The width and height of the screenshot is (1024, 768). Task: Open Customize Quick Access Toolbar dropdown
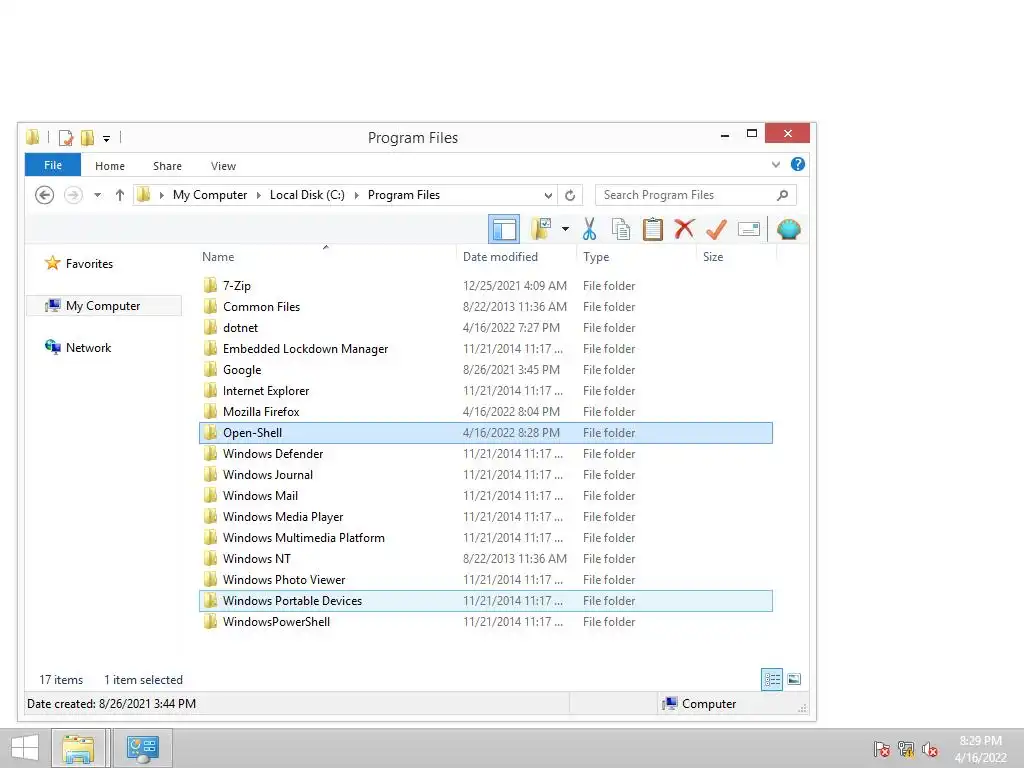coord(106,138)
